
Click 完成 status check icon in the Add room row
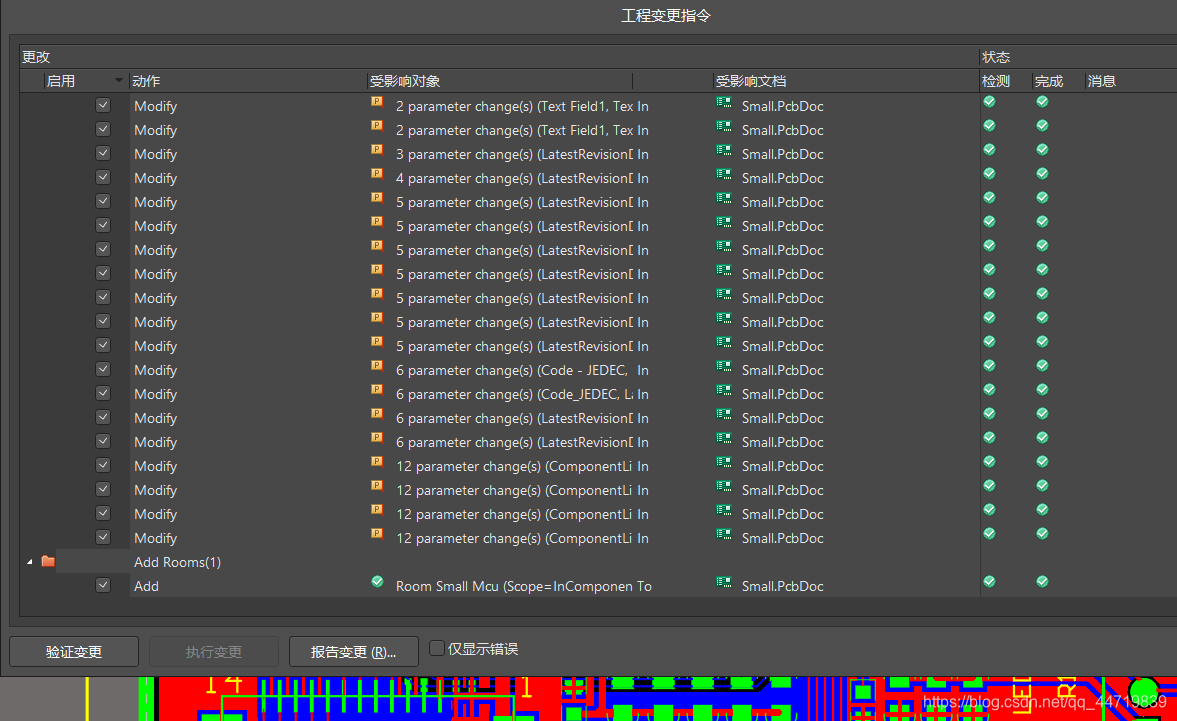coord(1042,581)
